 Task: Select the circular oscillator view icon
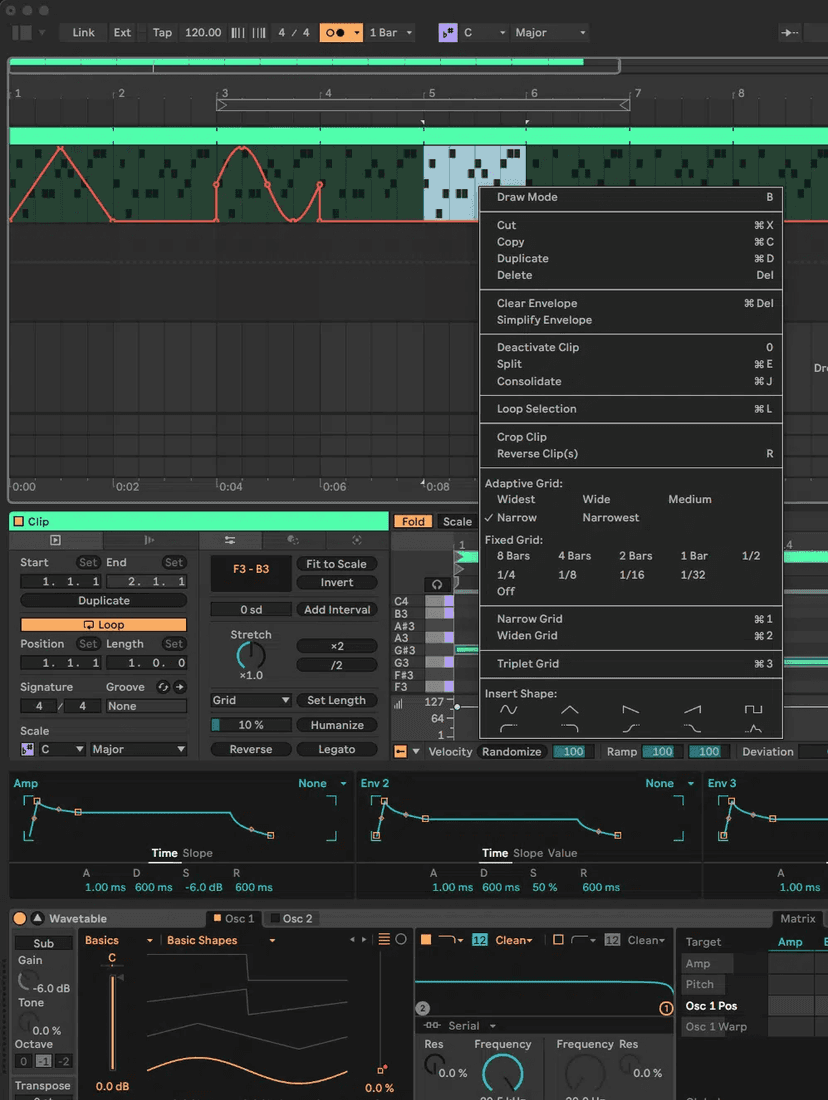(x=401, y=939)
